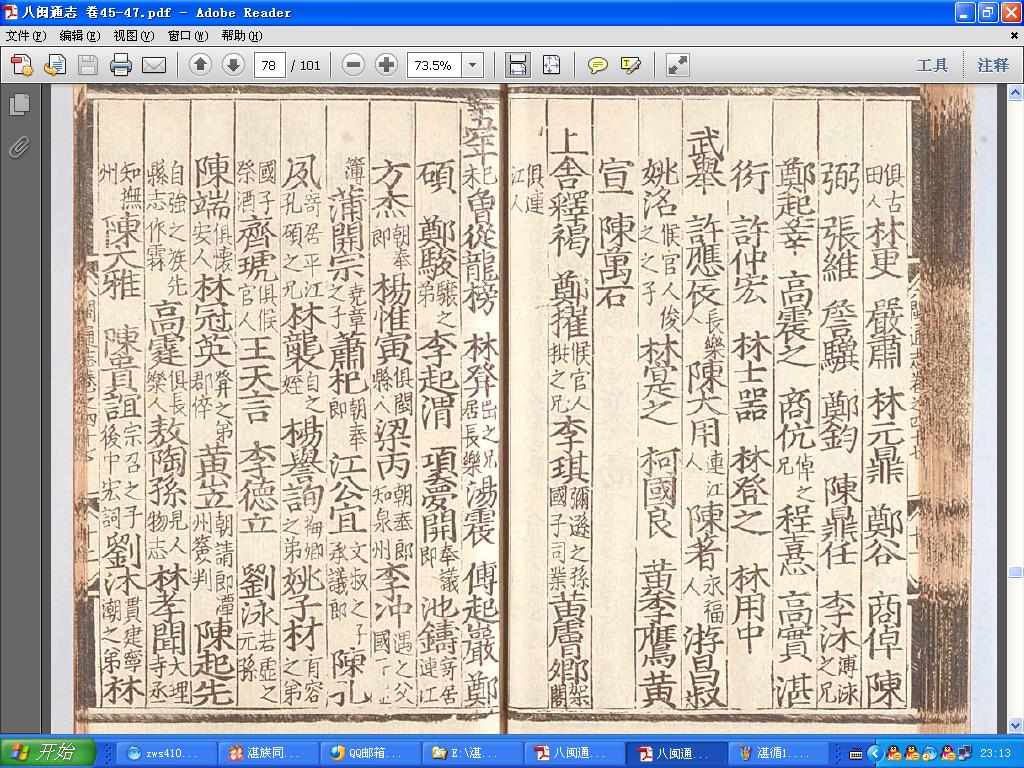1024x768 pixels.
Task: Open the 注释 pane
Action: pyautogui.click(x=993, y=65)
